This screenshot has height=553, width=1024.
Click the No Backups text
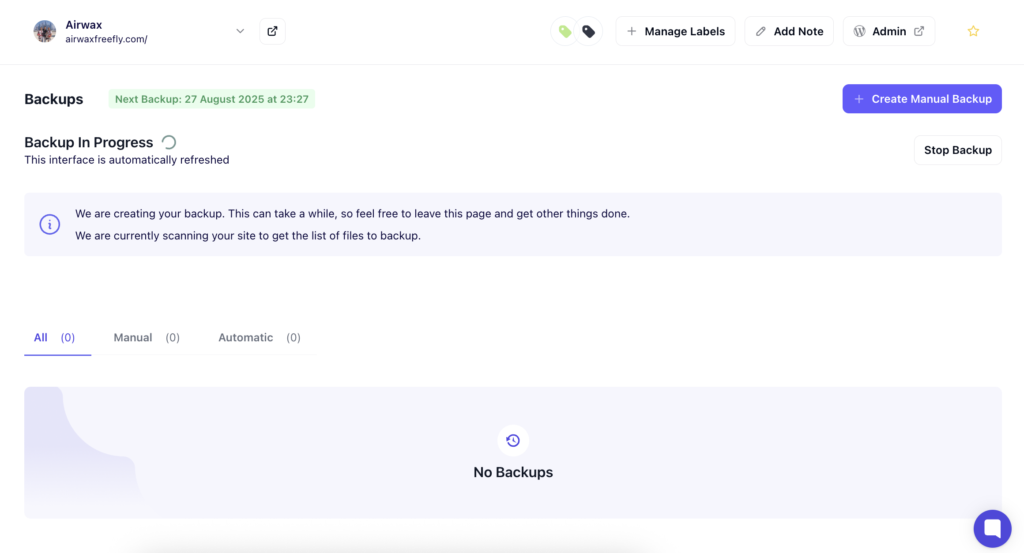(513, 472)
